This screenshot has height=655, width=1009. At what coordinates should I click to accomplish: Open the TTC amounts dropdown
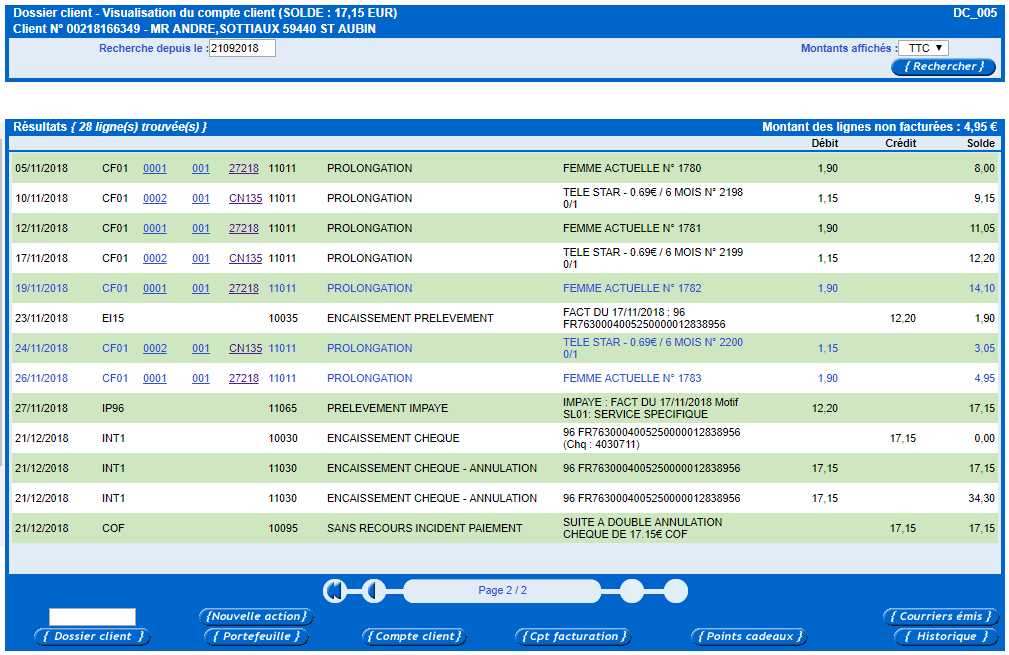pos(922,48)
